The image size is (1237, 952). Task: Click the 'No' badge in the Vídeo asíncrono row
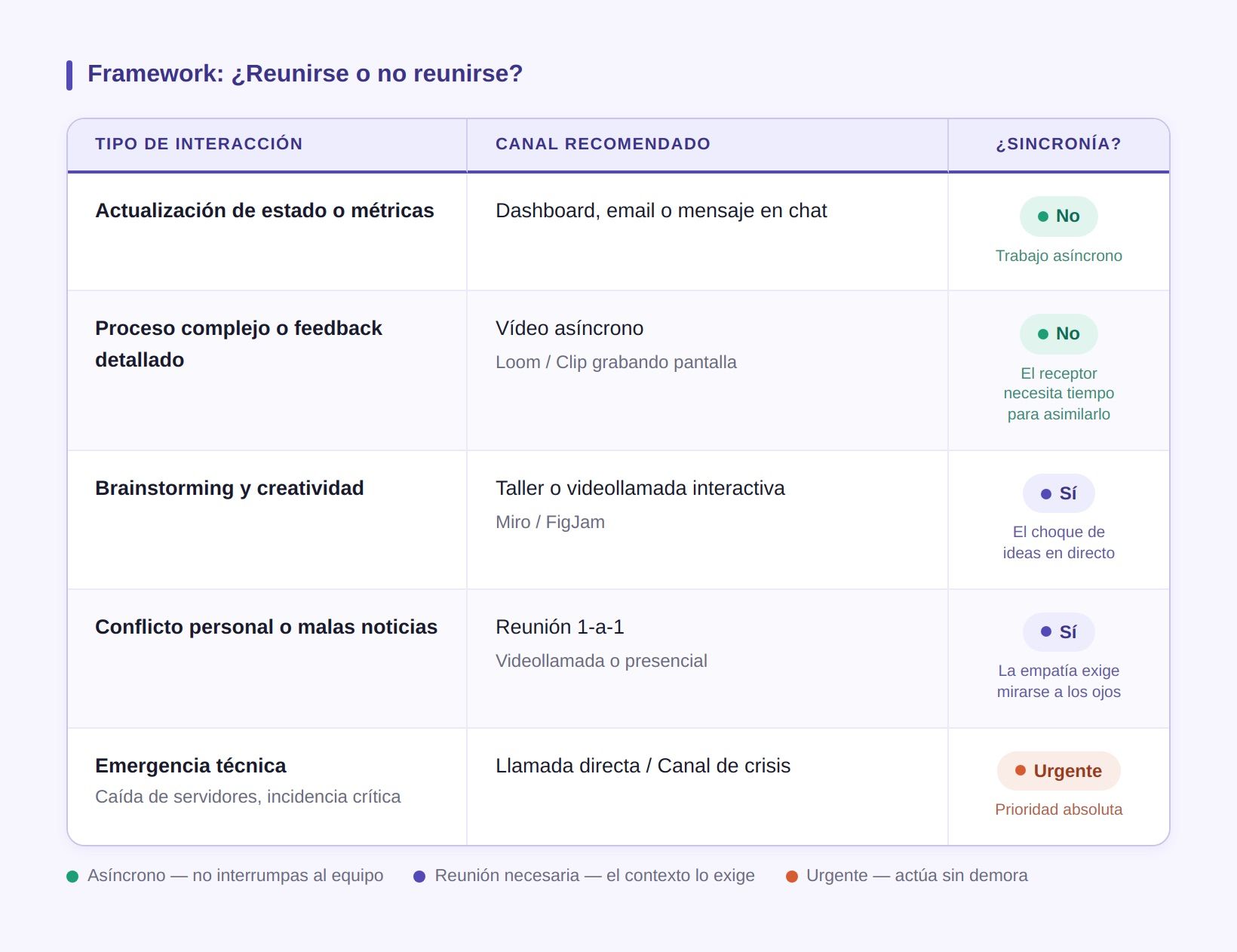point(1058,334)
